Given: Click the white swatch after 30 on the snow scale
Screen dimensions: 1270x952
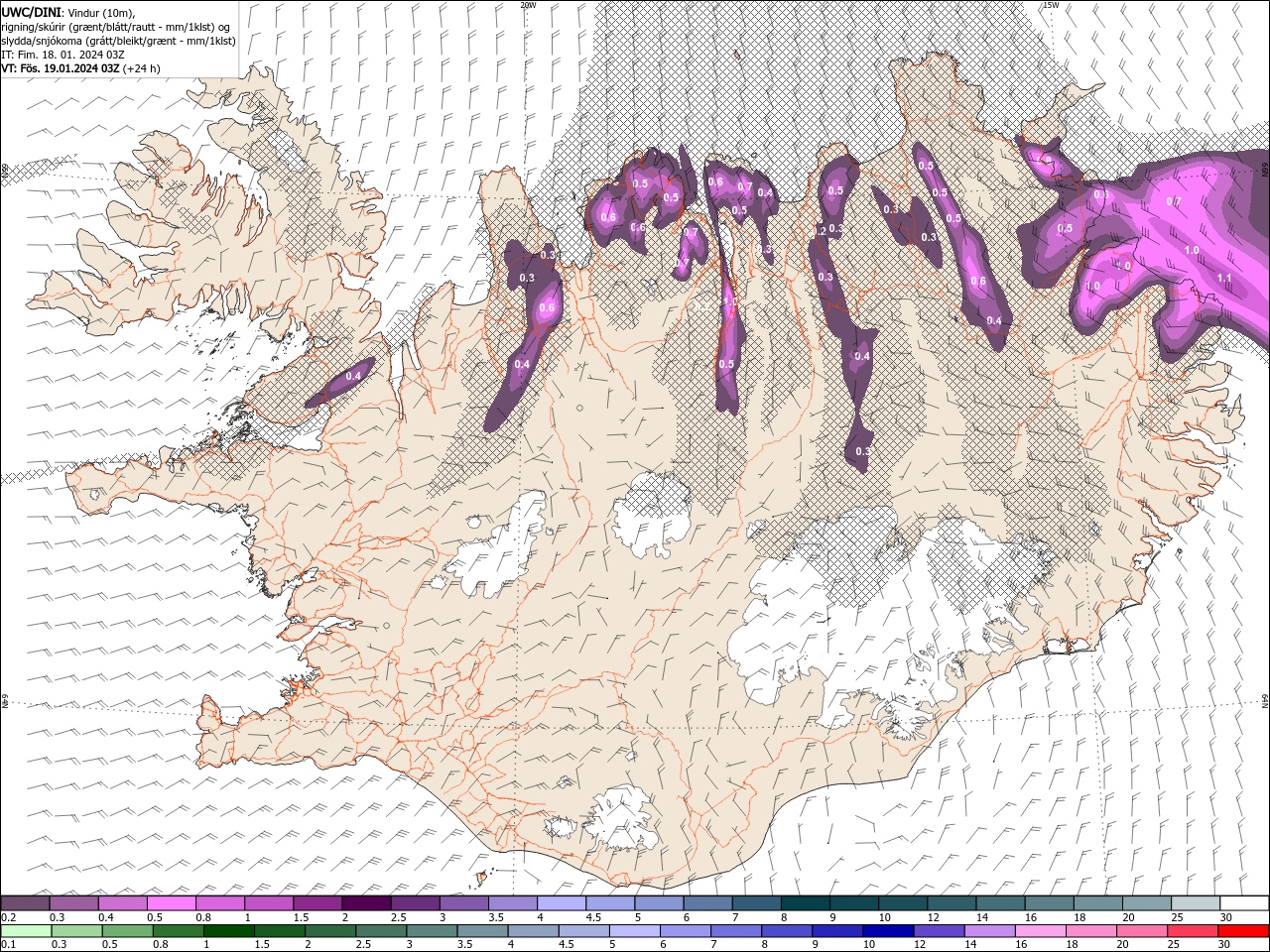Looking at the screenshot, I should point(1244,903).
